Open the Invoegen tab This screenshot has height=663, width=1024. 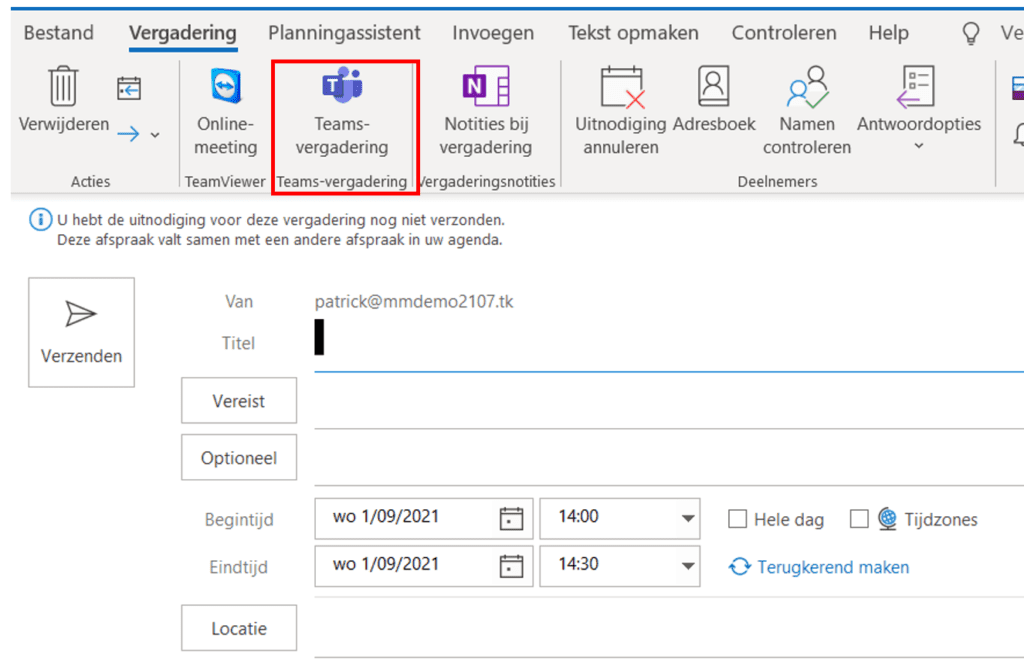pos(493,33)
